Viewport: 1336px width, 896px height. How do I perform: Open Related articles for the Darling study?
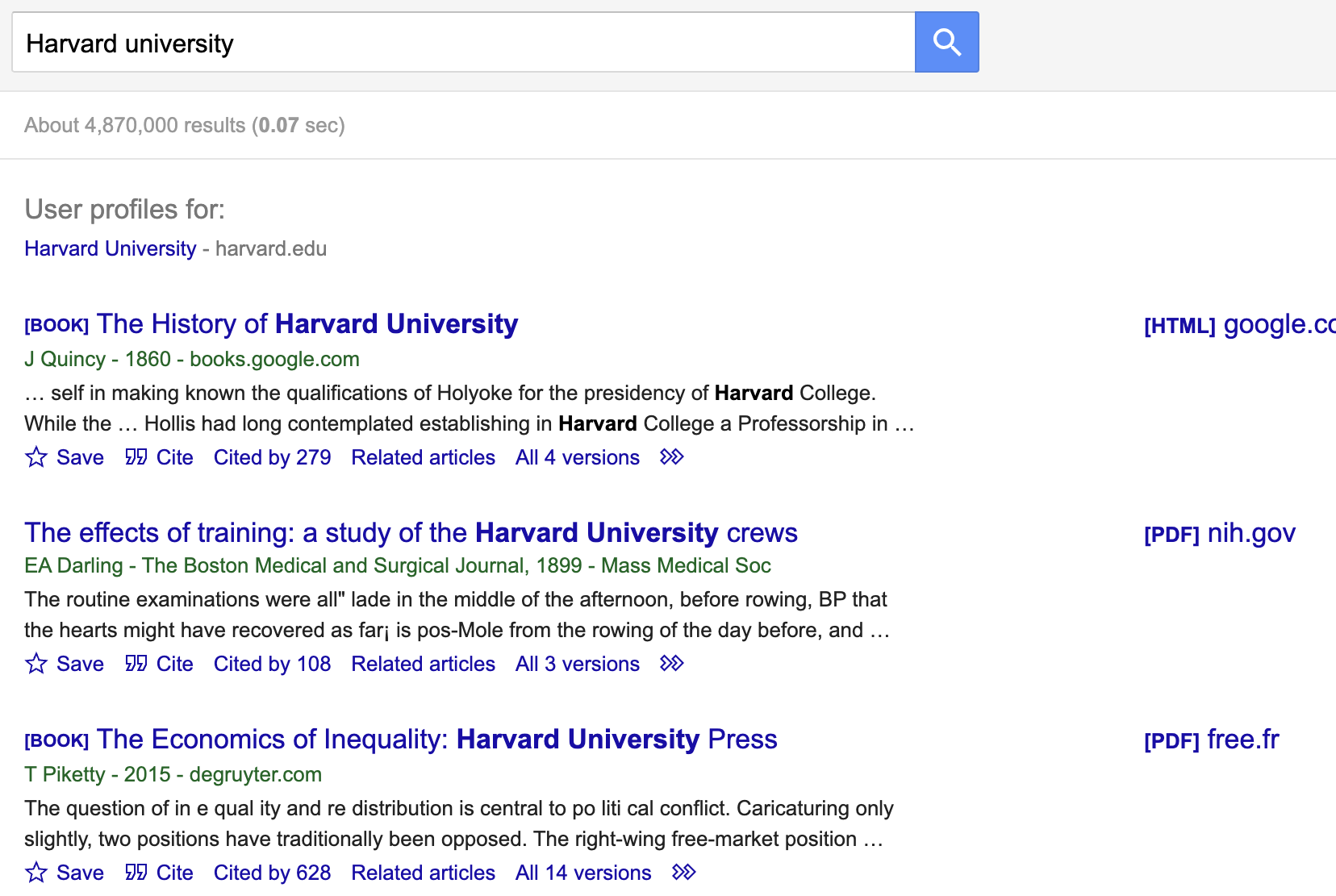[423, 664]
